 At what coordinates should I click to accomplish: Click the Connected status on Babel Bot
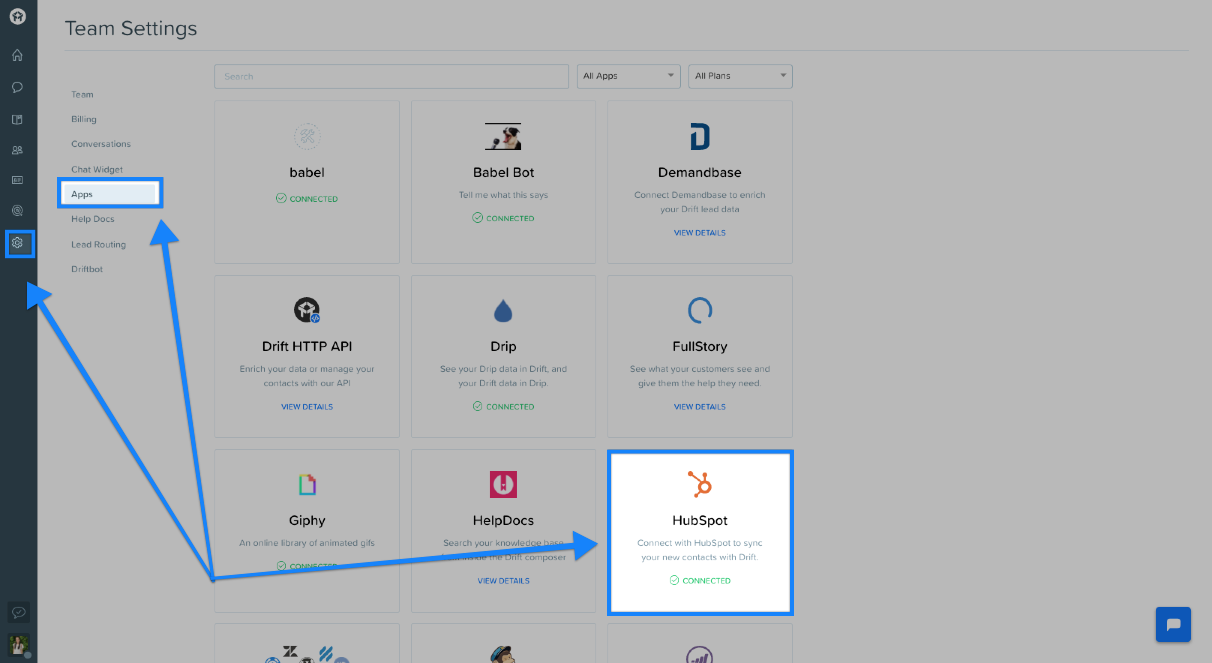(x=503, y=218)
